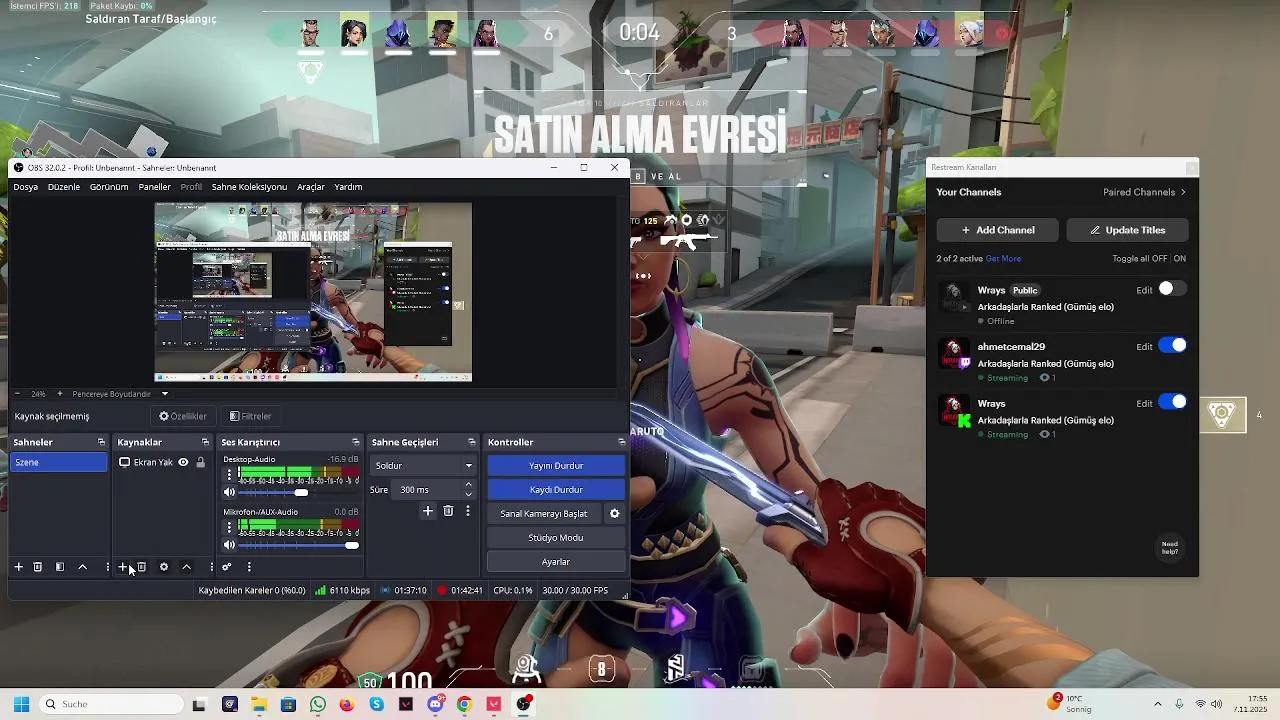
Task: Disable the streaming Wrays Kick channel toggle
Action: 1172,402
